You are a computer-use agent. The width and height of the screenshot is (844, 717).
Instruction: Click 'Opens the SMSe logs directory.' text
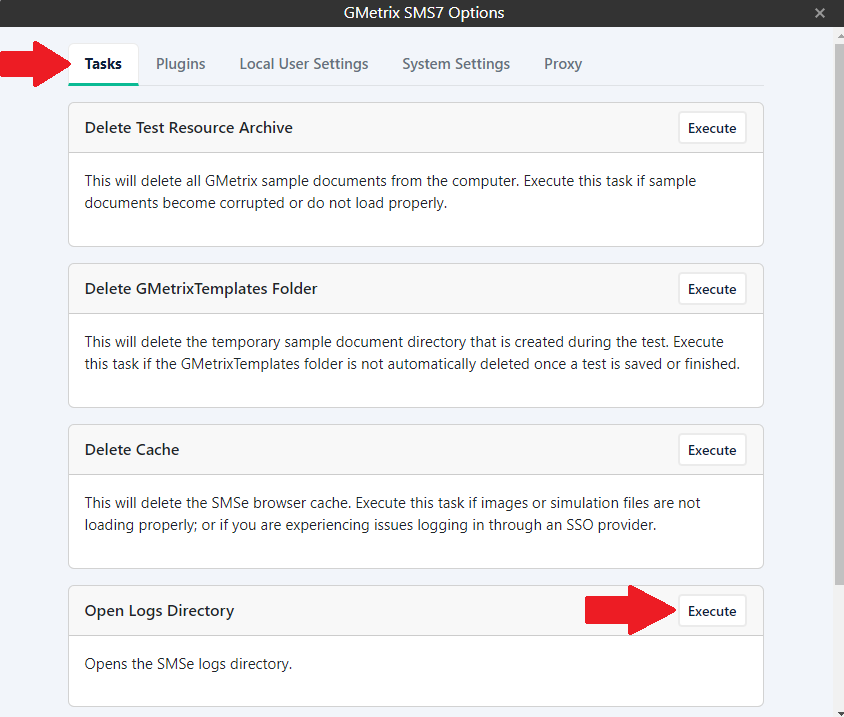pos(188,664)
